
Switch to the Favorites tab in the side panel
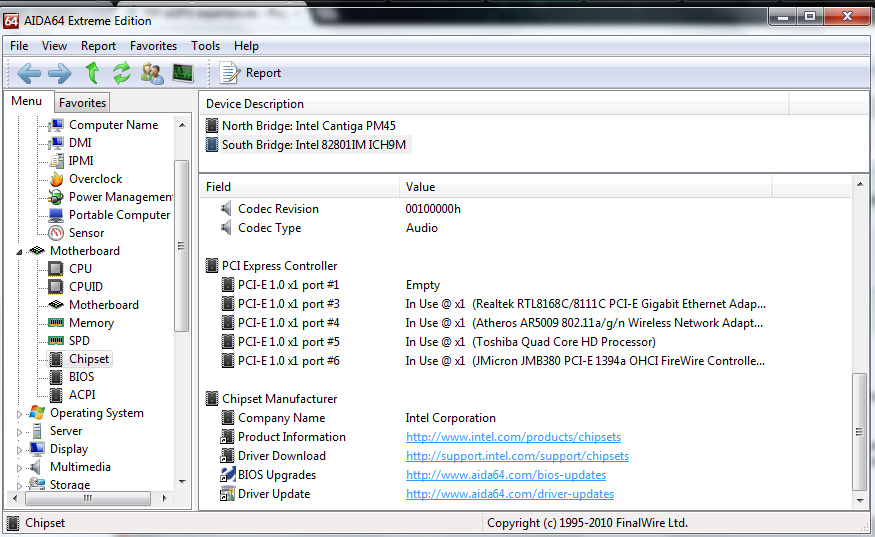(x=82, y=103)
